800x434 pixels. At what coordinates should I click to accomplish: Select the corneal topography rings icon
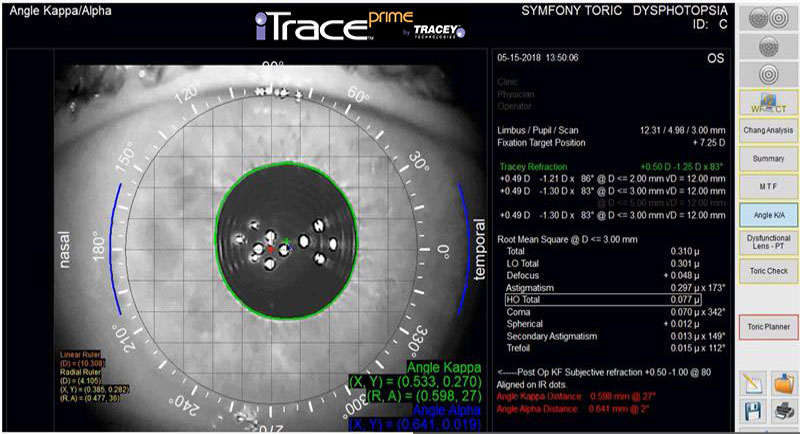coord(768,74)
